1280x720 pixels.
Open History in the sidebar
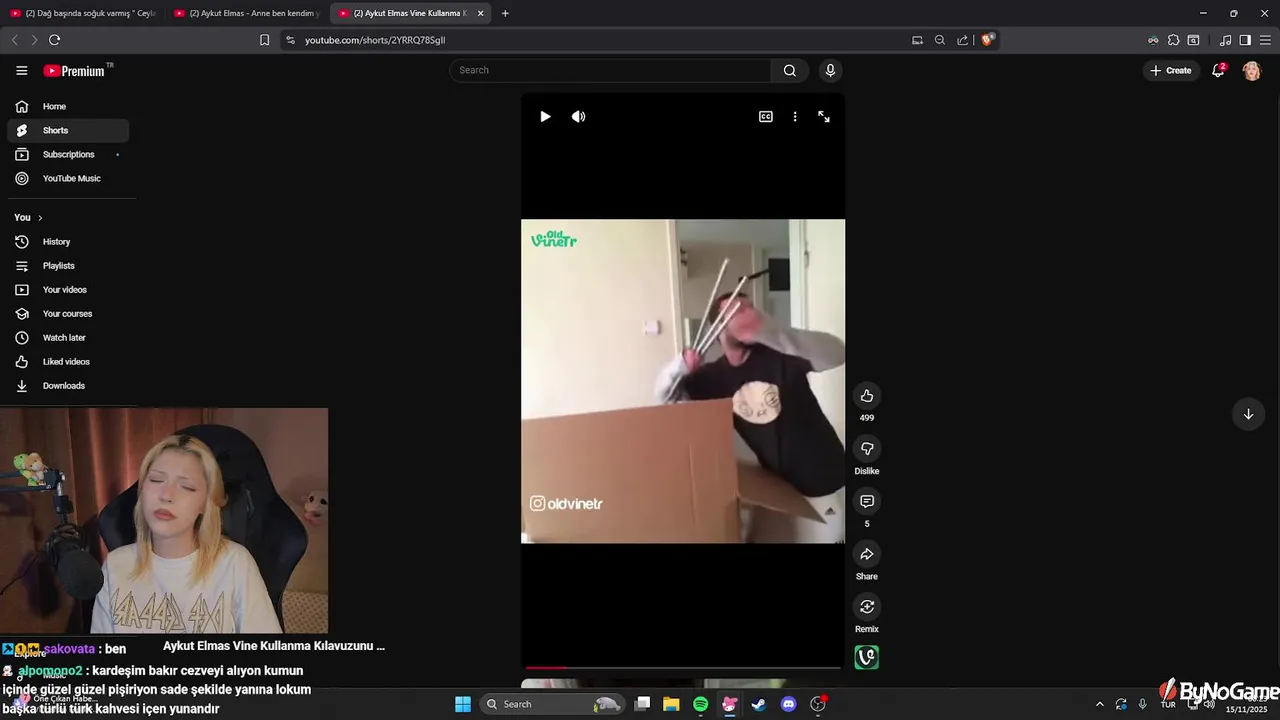tap(68, 242)
